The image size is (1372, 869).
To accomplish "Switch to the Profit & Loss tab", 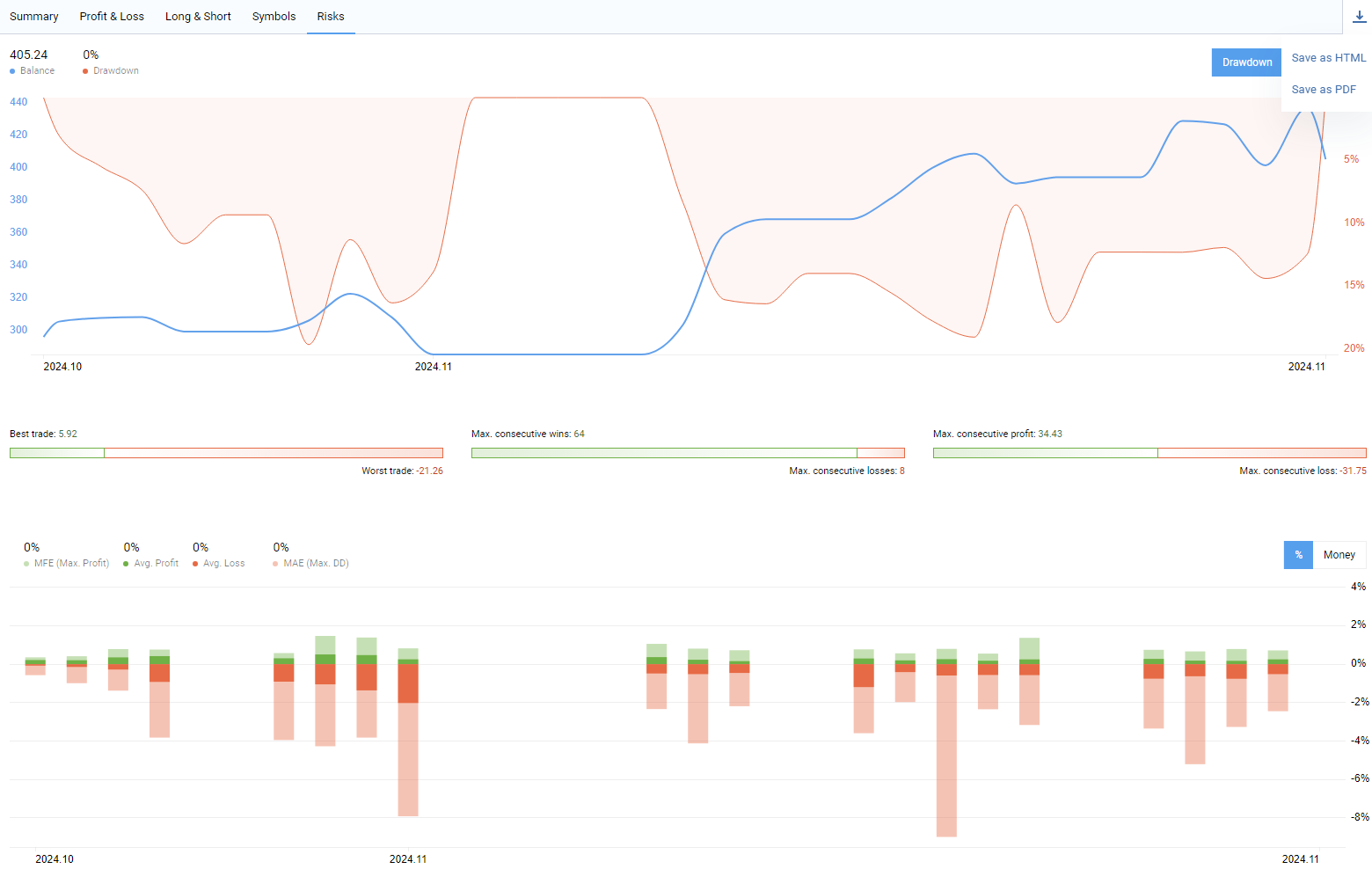I will (112, 17).
